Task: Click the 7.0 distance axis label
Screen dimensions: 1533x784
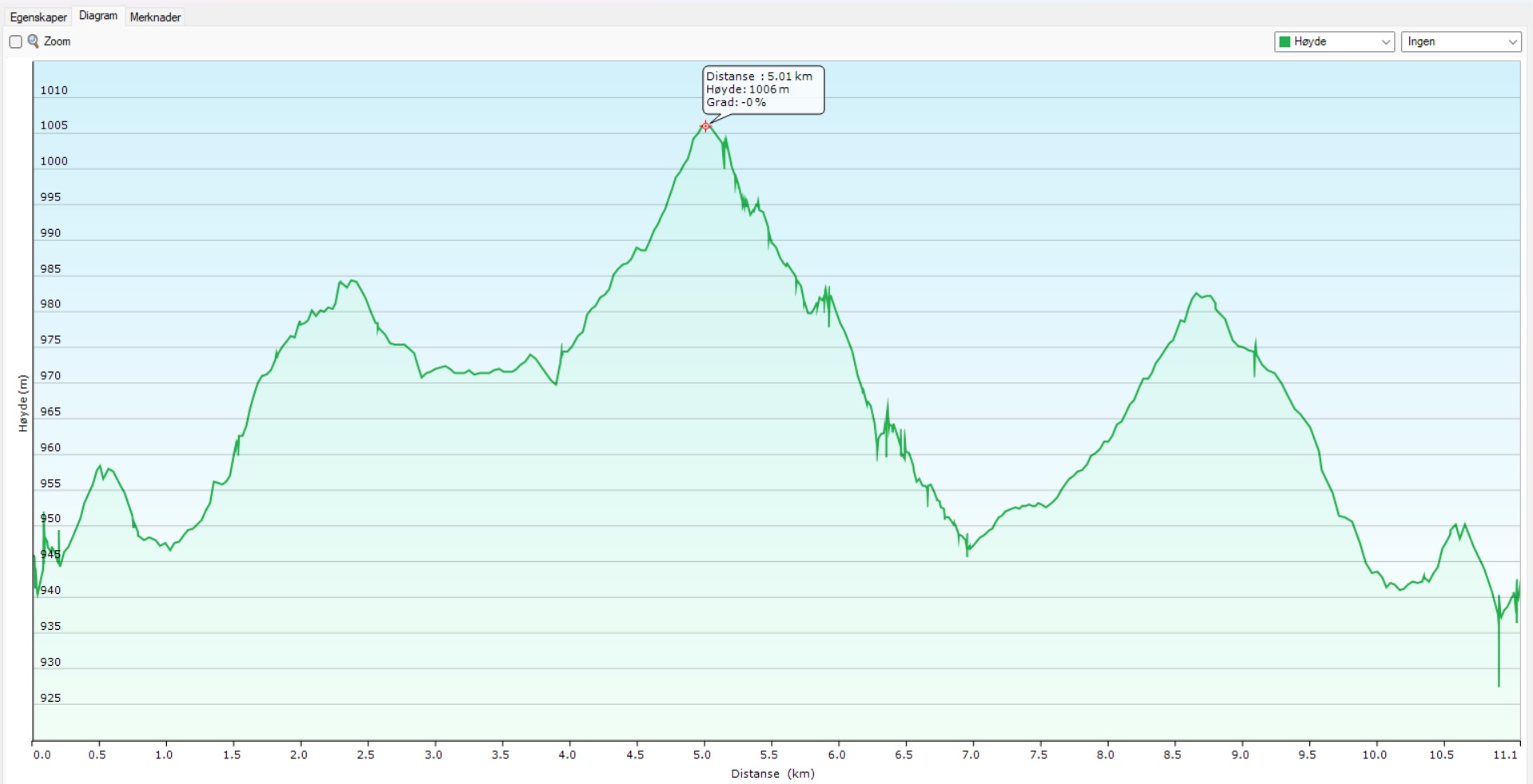Action: click(x=971, y=754)
